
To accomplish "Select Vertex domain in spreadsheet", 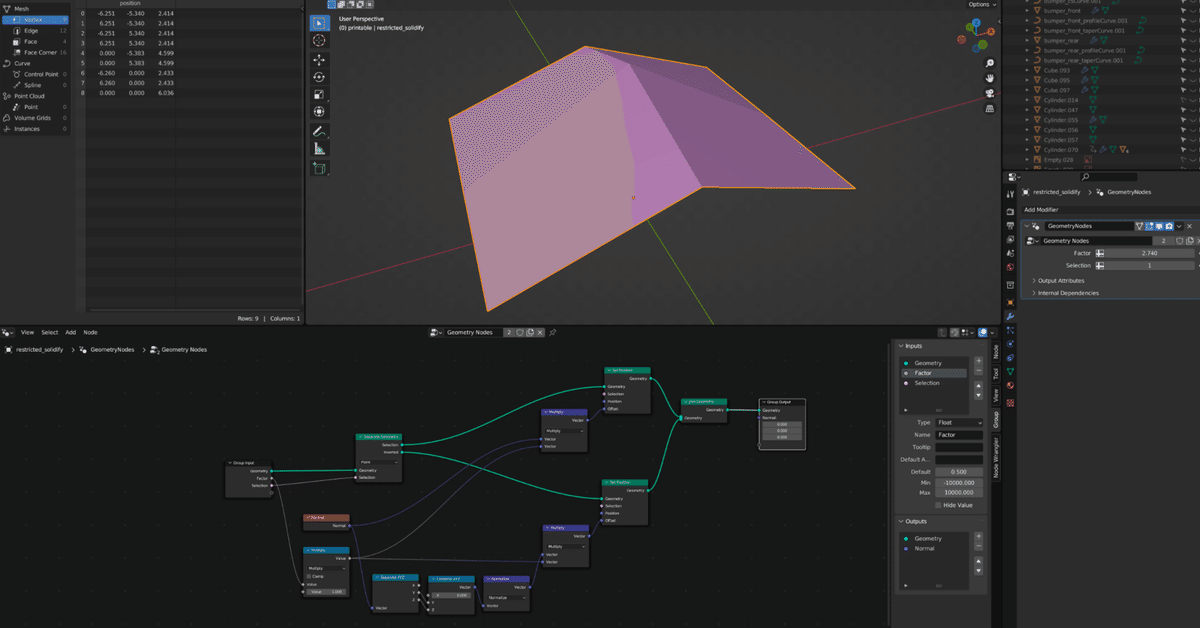I will pyautogui.click(x=35, y=20).
